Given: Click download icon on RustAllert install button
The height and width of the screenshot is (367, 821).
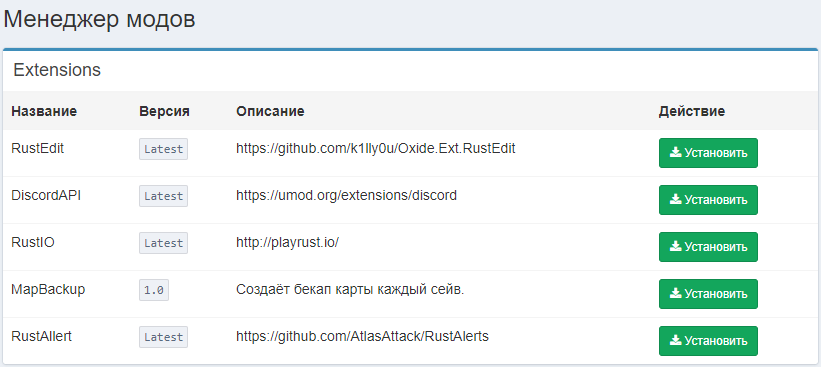Looking at the screenshot, I should (675, 341).
